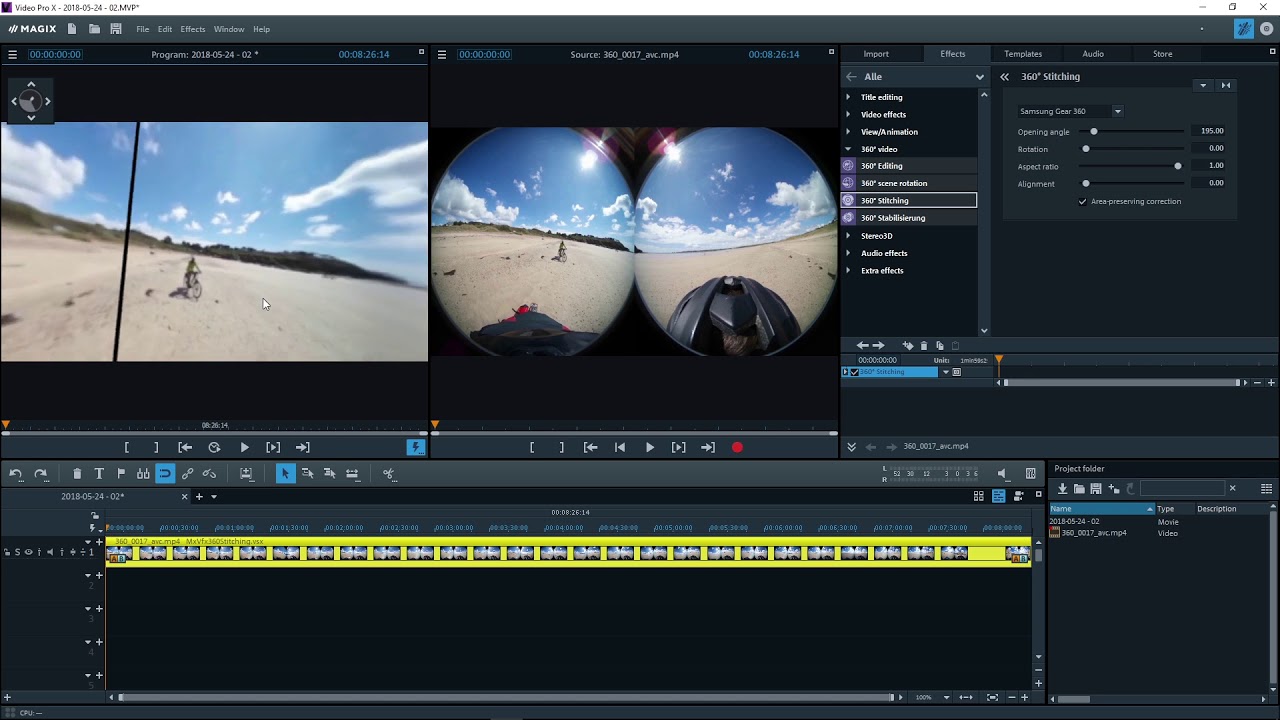The height and width of the screenshot is (720, 1280).
Task: Redo the action in timeline toolbar
Action: coord(41,473)
